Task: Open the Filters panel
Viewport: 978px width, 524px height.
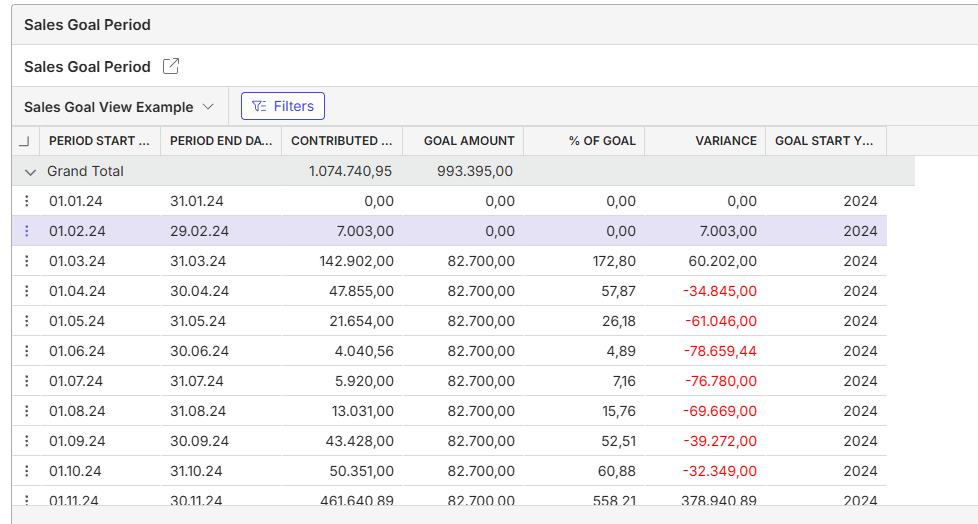Action: pos(283,106)
